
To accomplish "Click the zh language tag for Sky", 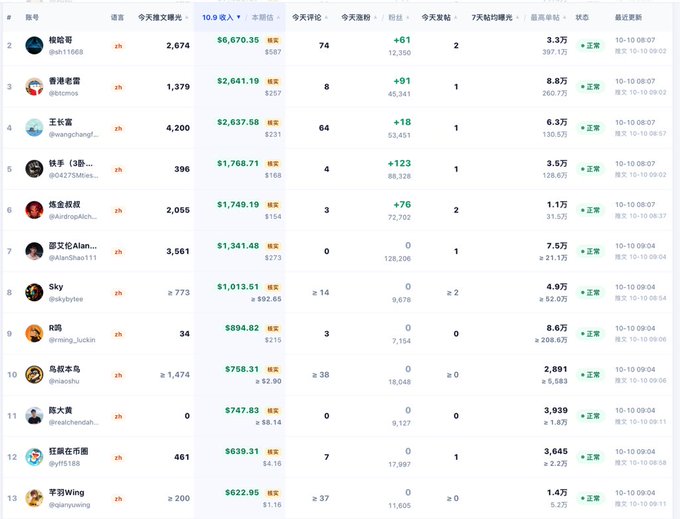I will pyautogui.click(x=118, y=293).
